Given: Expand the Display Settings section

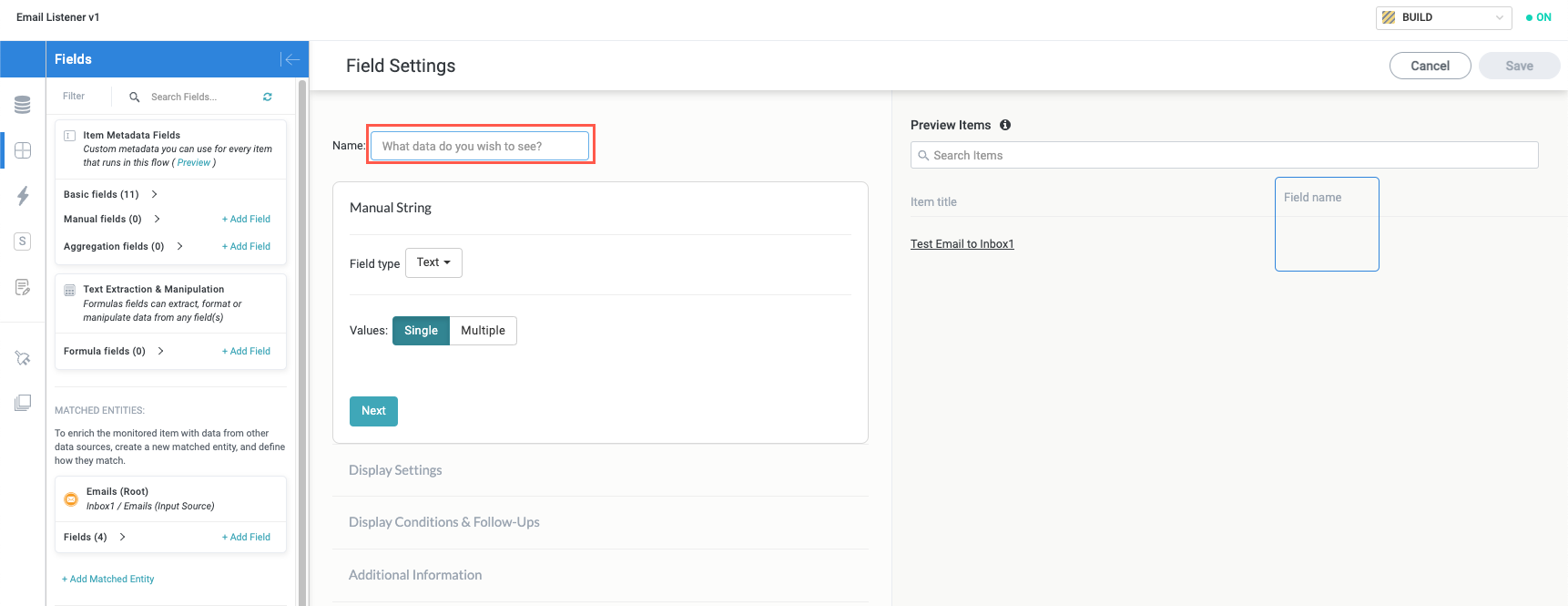Looking at the screenshot, I should tap(395, 470).
